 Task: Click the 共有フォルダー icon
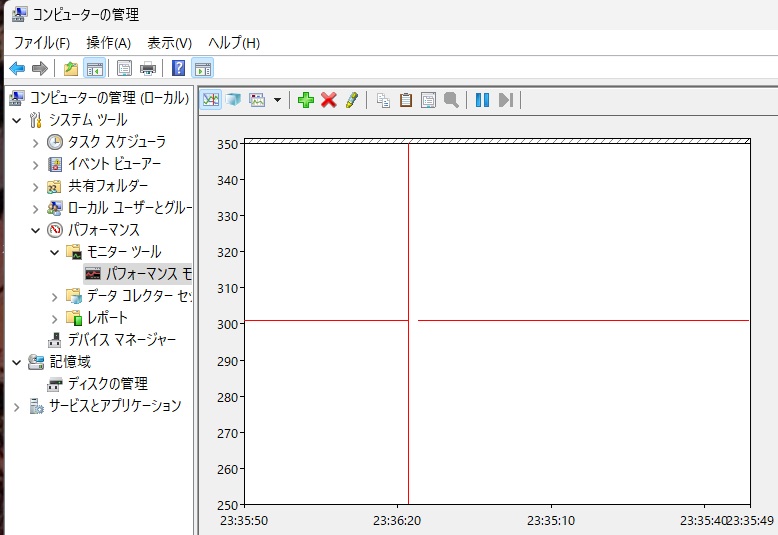coord(55,187)
